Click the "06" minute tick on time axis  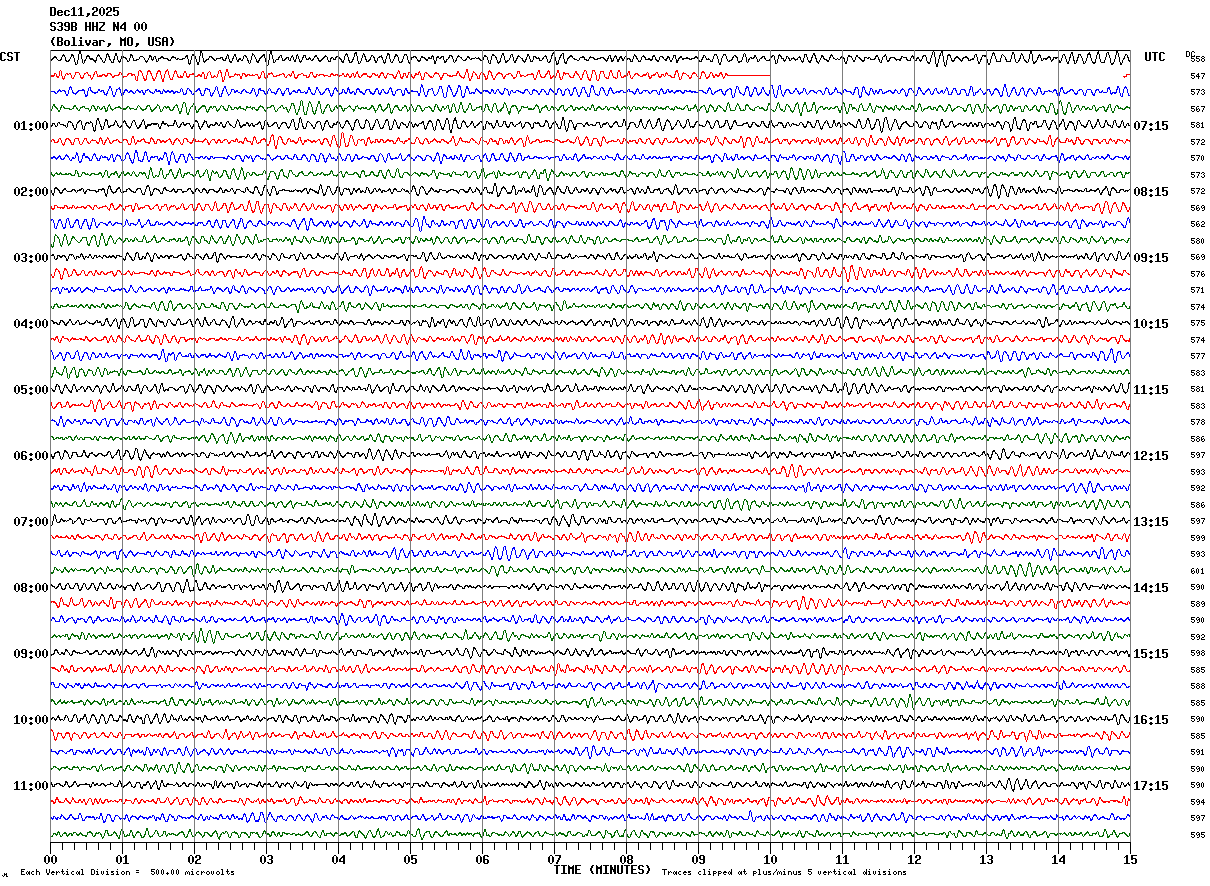482,859
